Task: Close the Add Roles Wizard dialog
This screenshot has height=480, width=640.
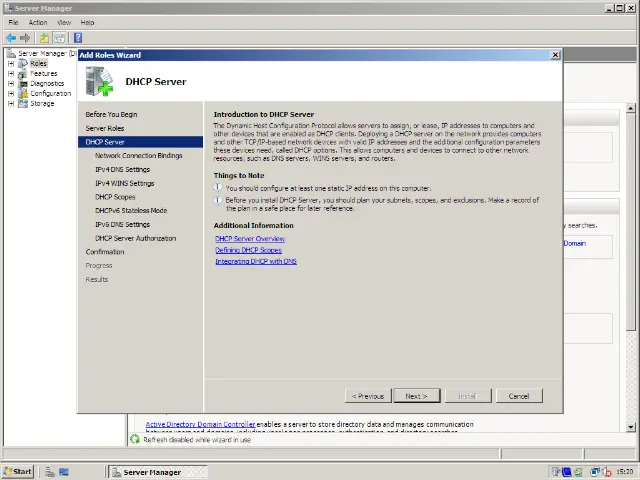Action: pos(555,55)
